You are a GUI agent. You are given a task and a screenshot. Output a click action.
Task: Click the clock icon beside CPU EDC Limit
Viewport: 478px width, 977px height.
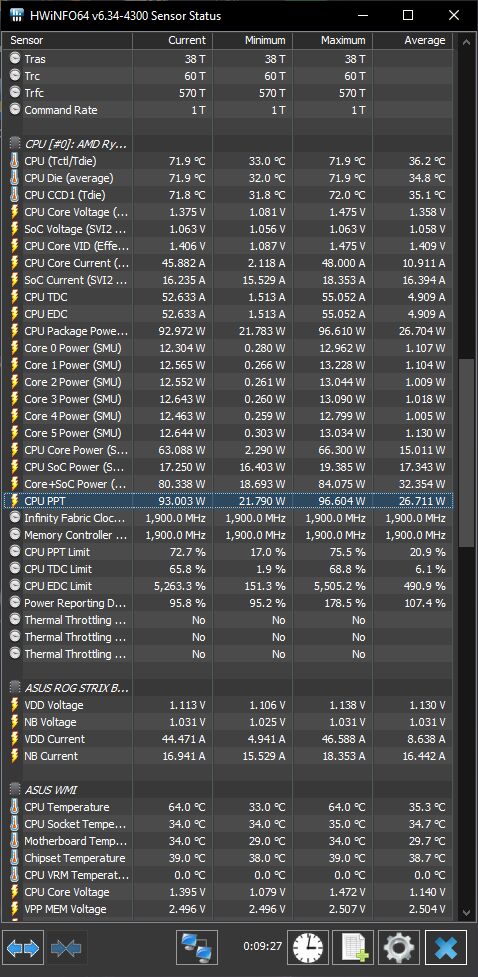click(15, 586)
